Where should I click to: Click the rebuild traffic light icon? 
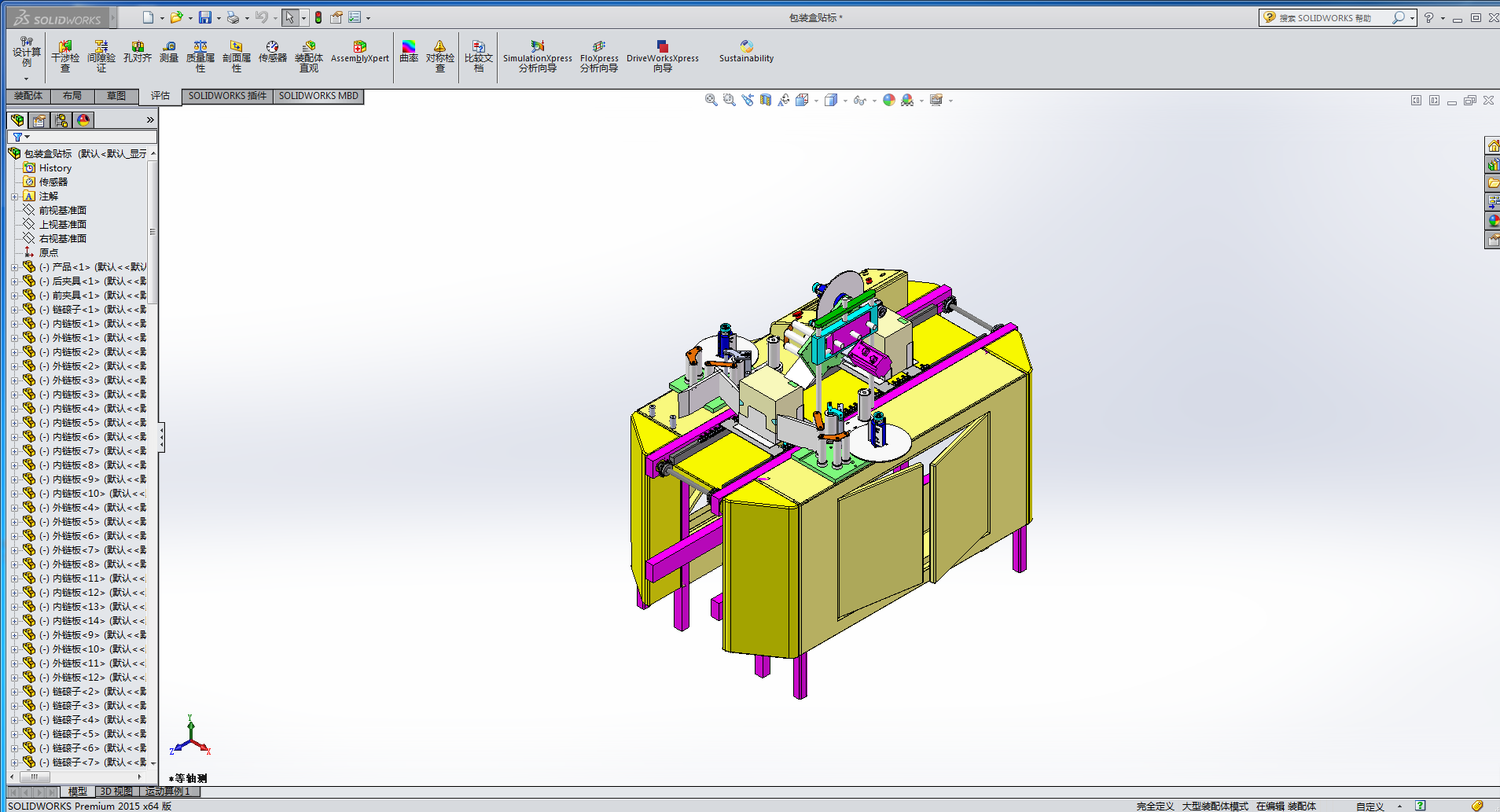pyautogui.click(x=318, y=17)
